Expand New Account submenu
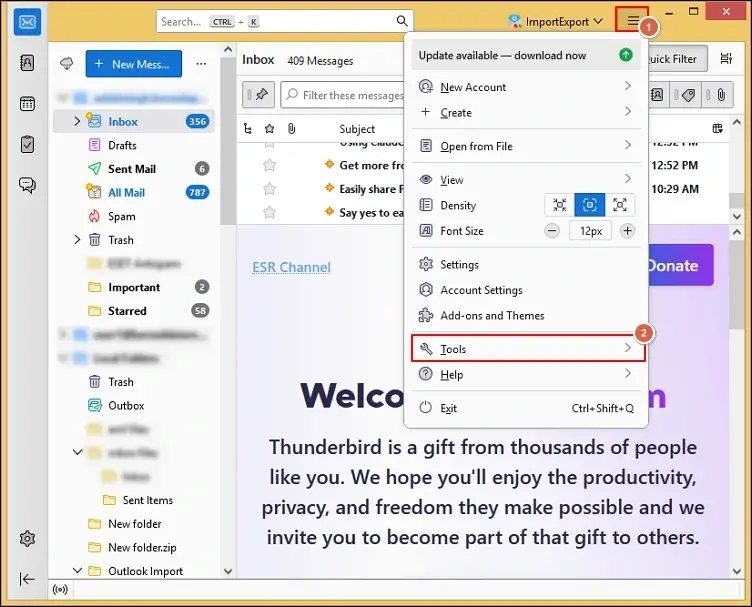 click(x=526, y=87)
